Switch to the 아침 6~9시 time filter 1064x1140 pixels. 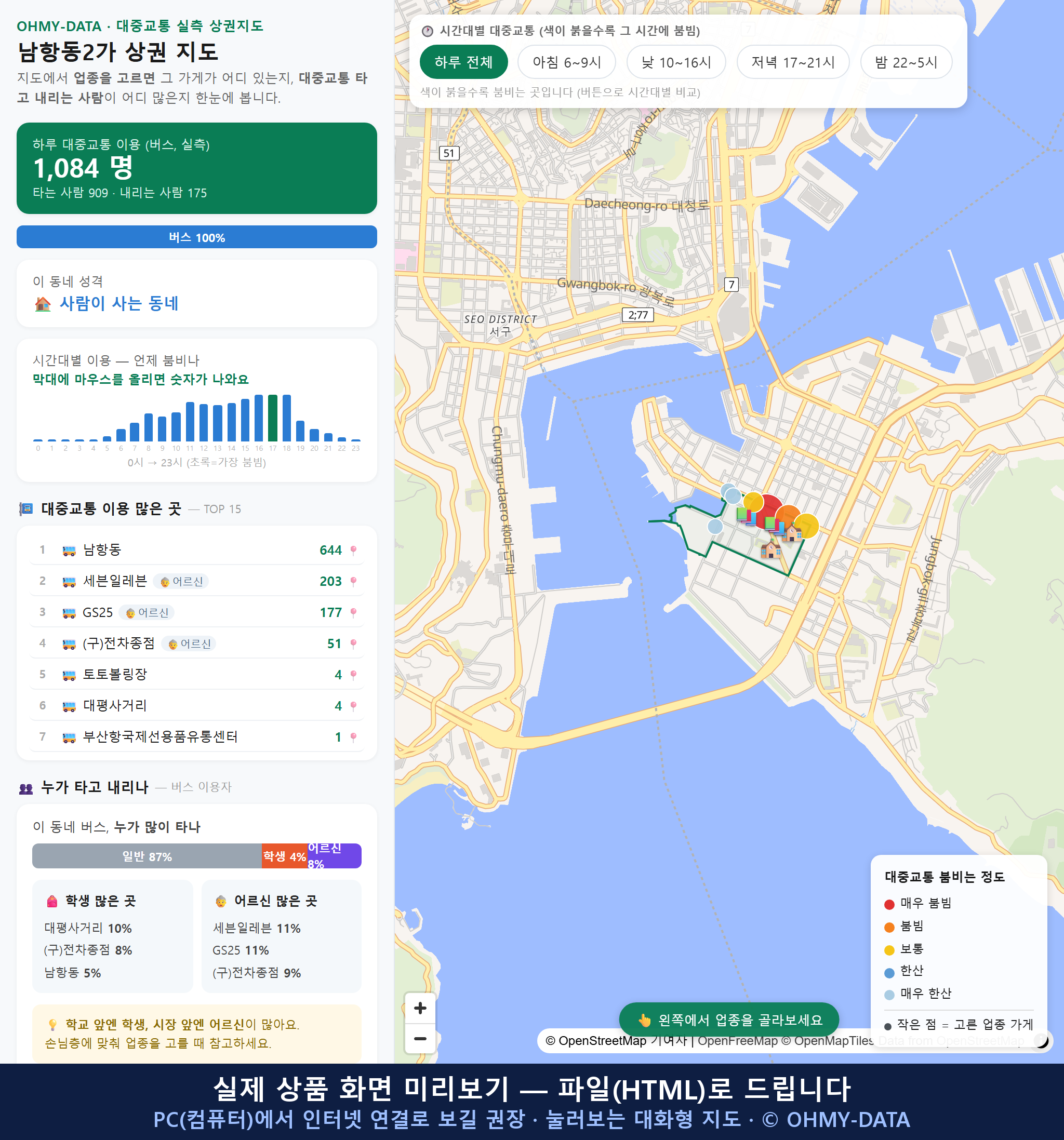tap(567, 62)
